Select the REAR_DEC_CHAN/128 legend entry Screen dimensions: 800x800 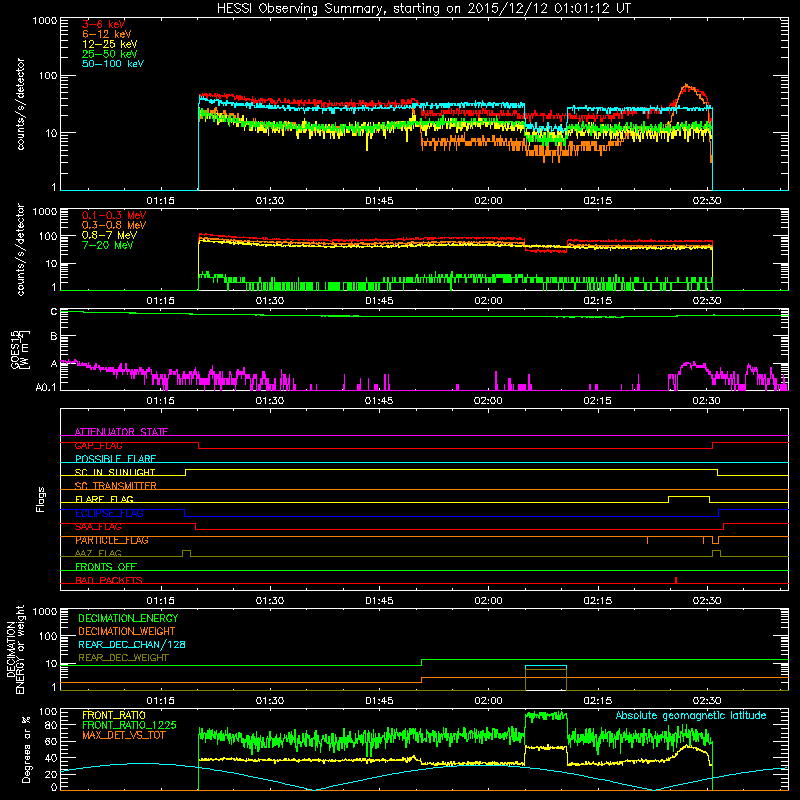(132, 644)
